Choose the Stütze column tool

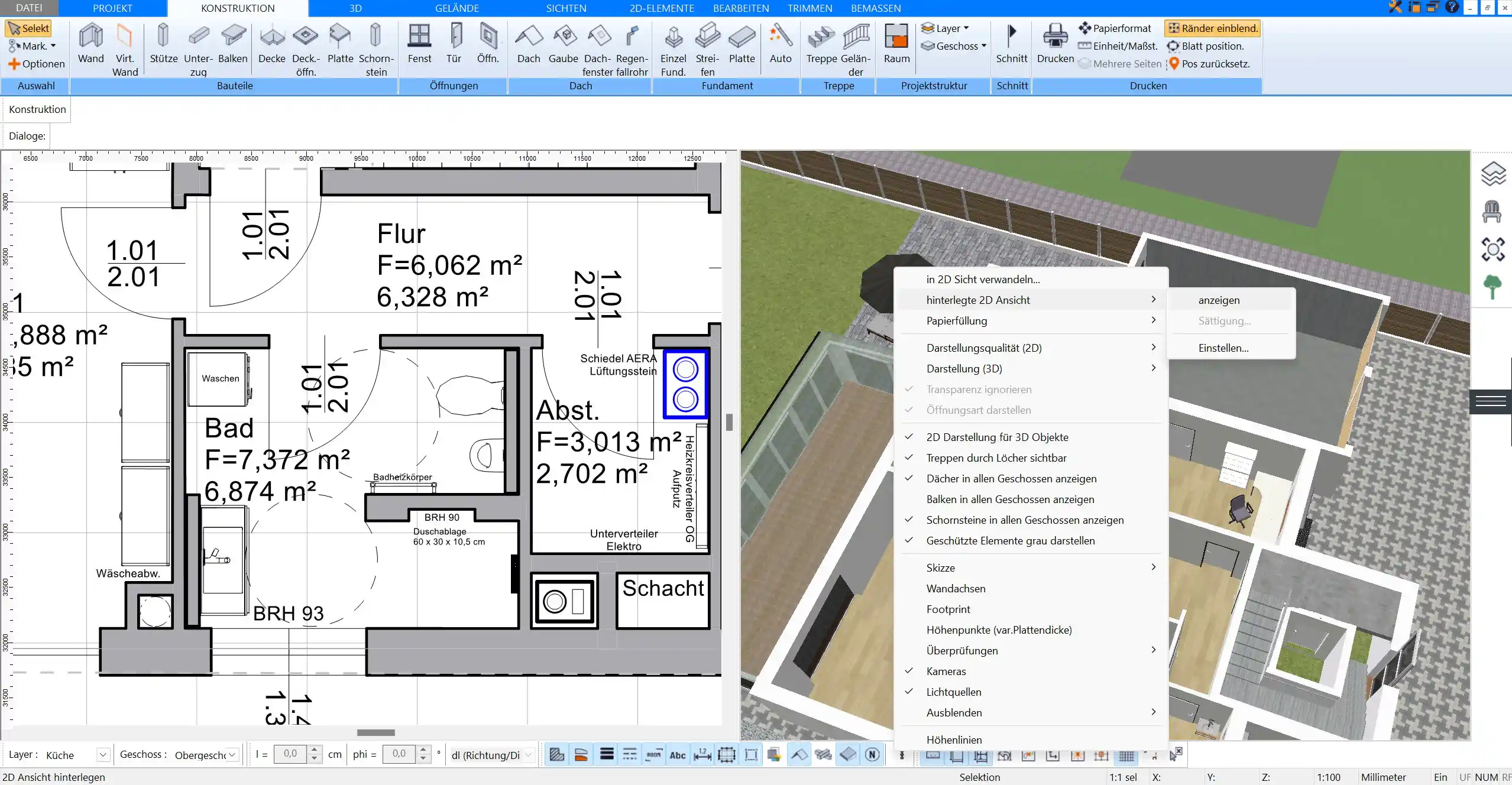click(x=164, y=44)
